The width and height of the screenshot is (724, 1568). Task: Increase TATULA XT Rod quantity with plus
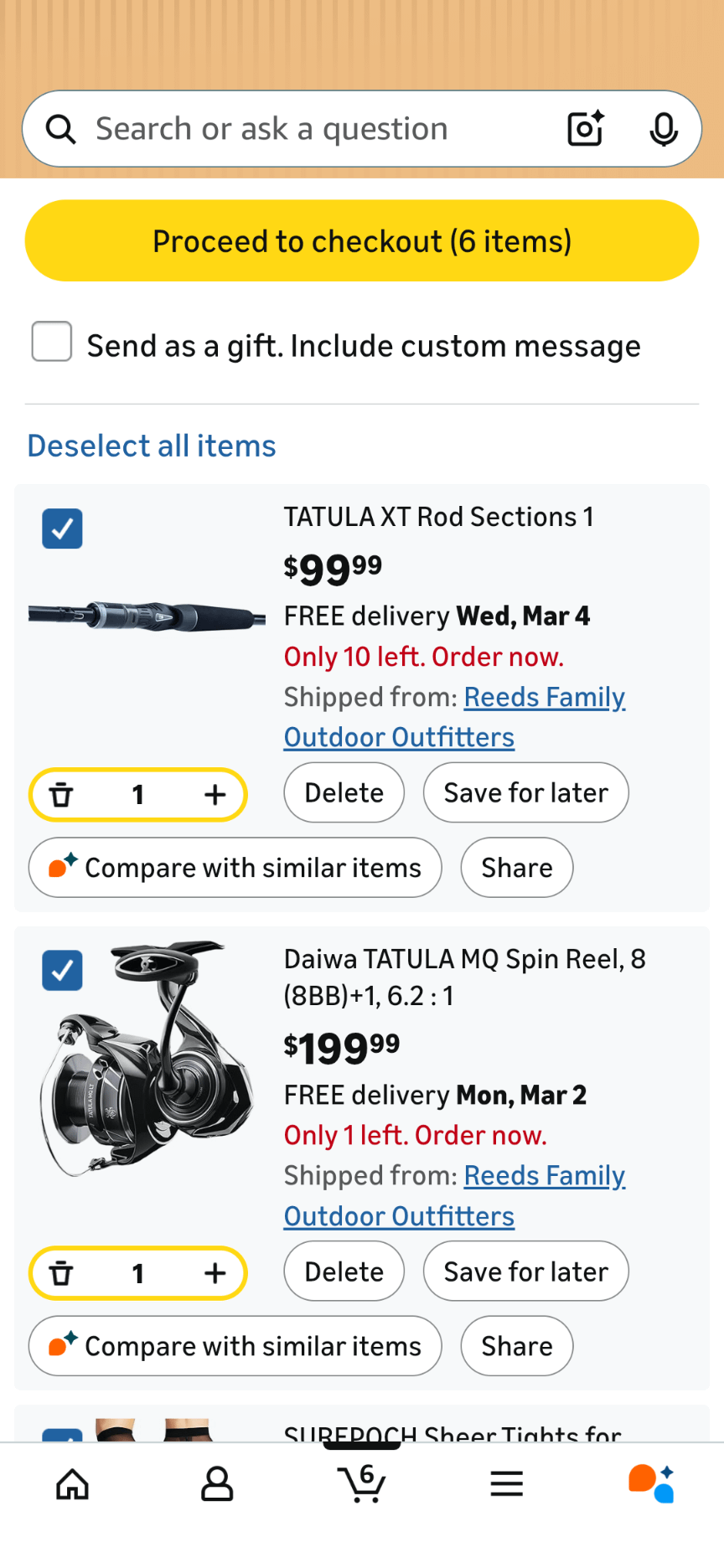coord(215,794)
